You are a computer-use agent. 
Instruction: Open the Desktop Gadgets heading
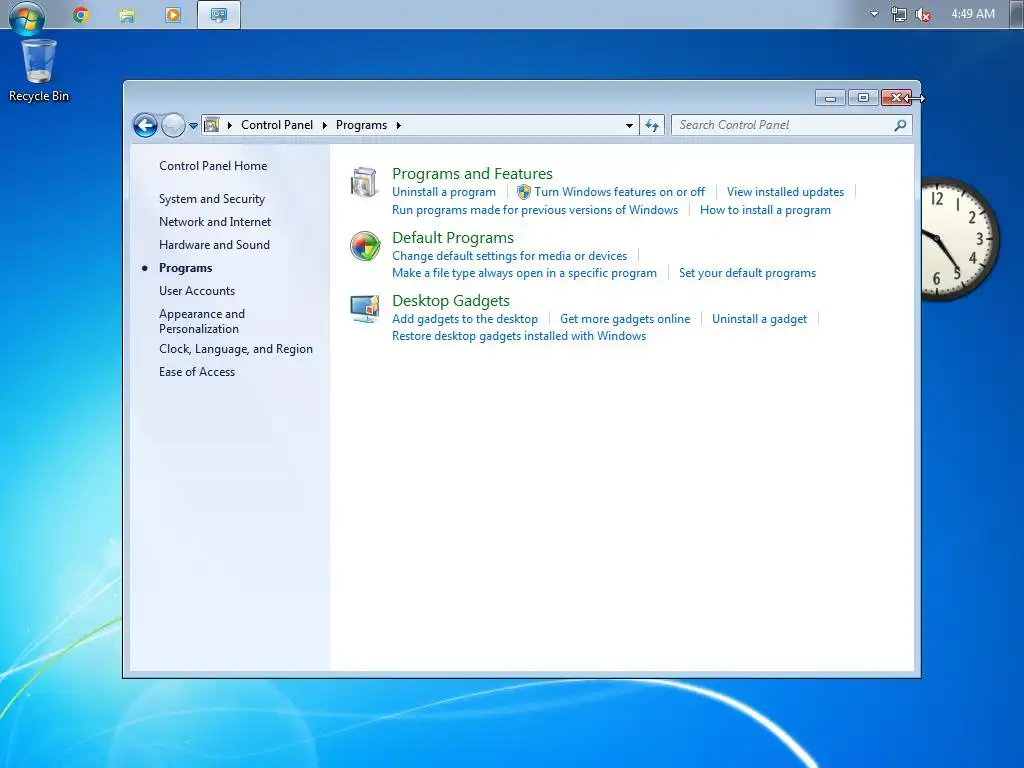pos(451,300)
